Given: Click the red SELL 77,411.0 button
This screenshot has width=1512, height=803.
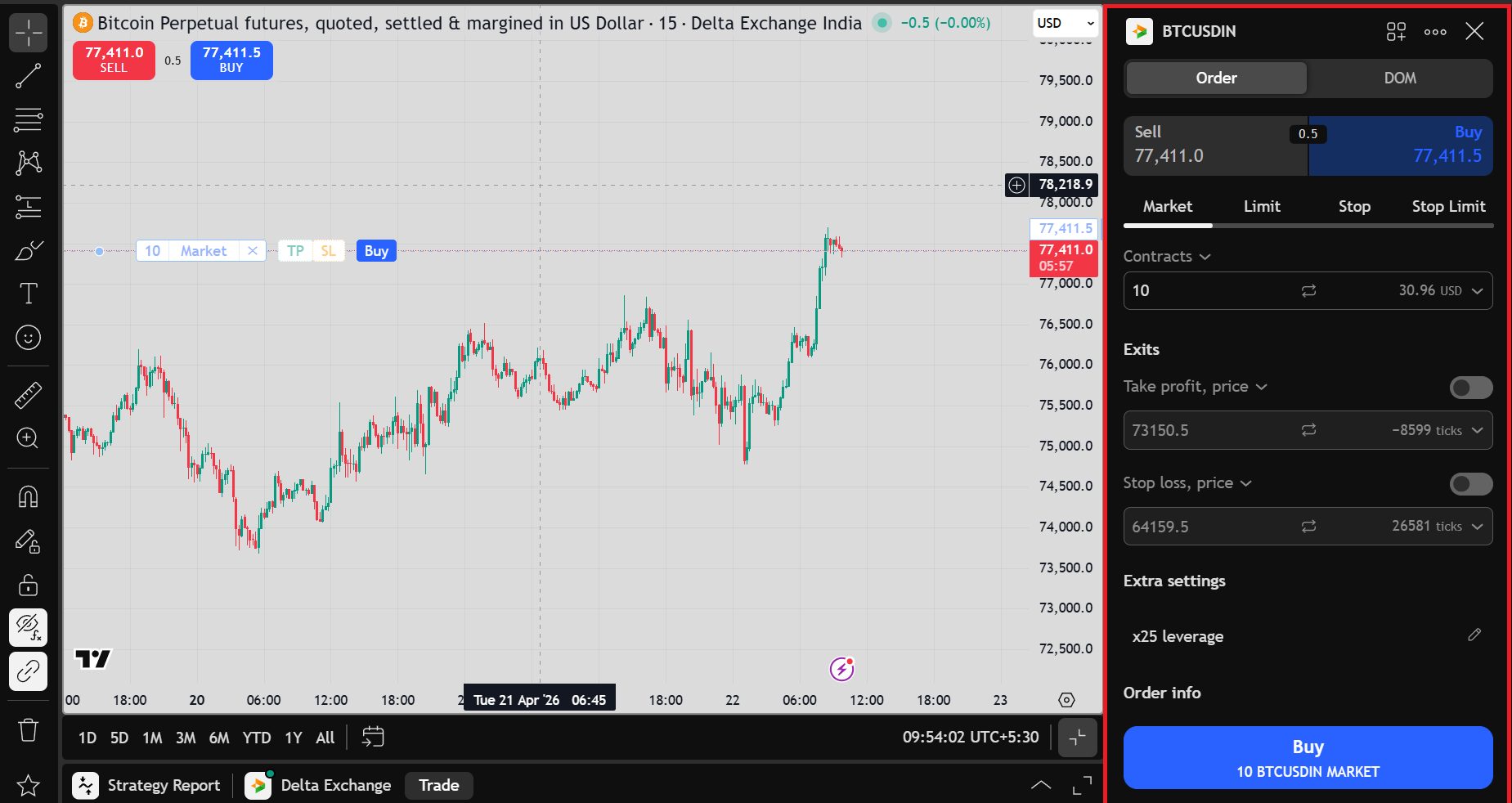Looking at the screenshot, I should click(114, 60).
